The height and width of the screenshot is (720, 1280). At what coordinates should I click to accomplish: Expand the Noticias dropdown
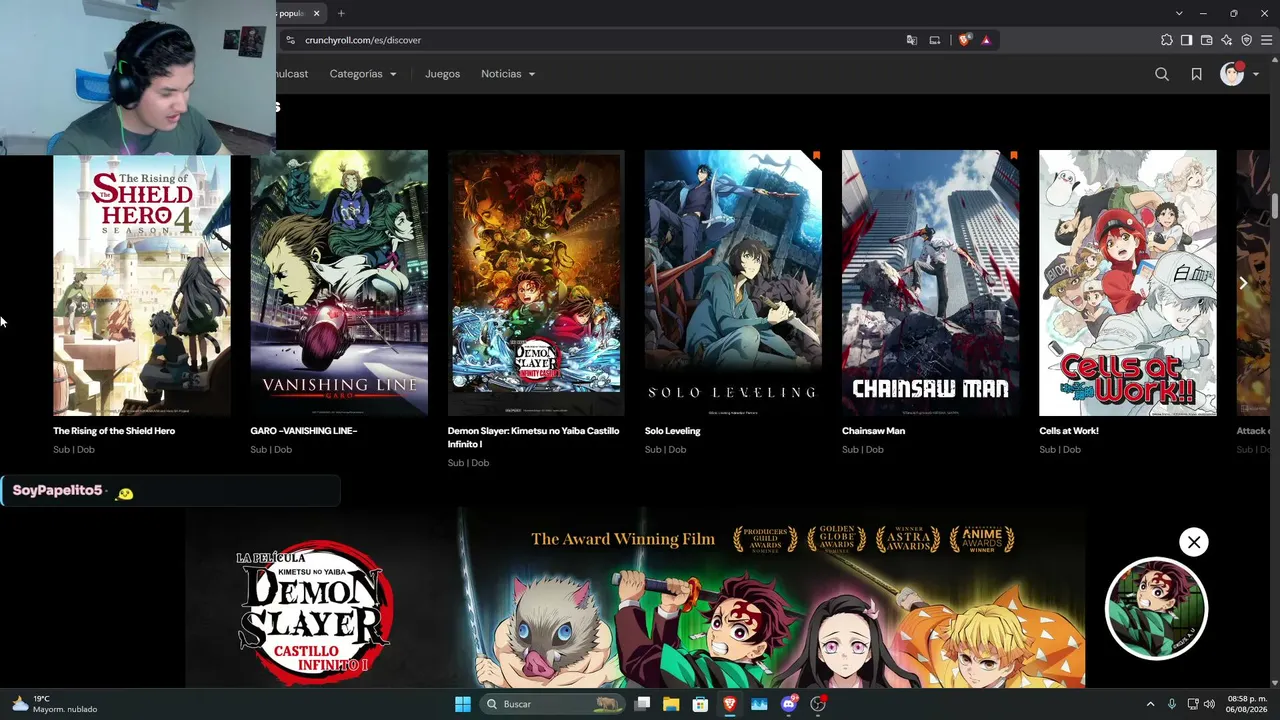point(508,74)
